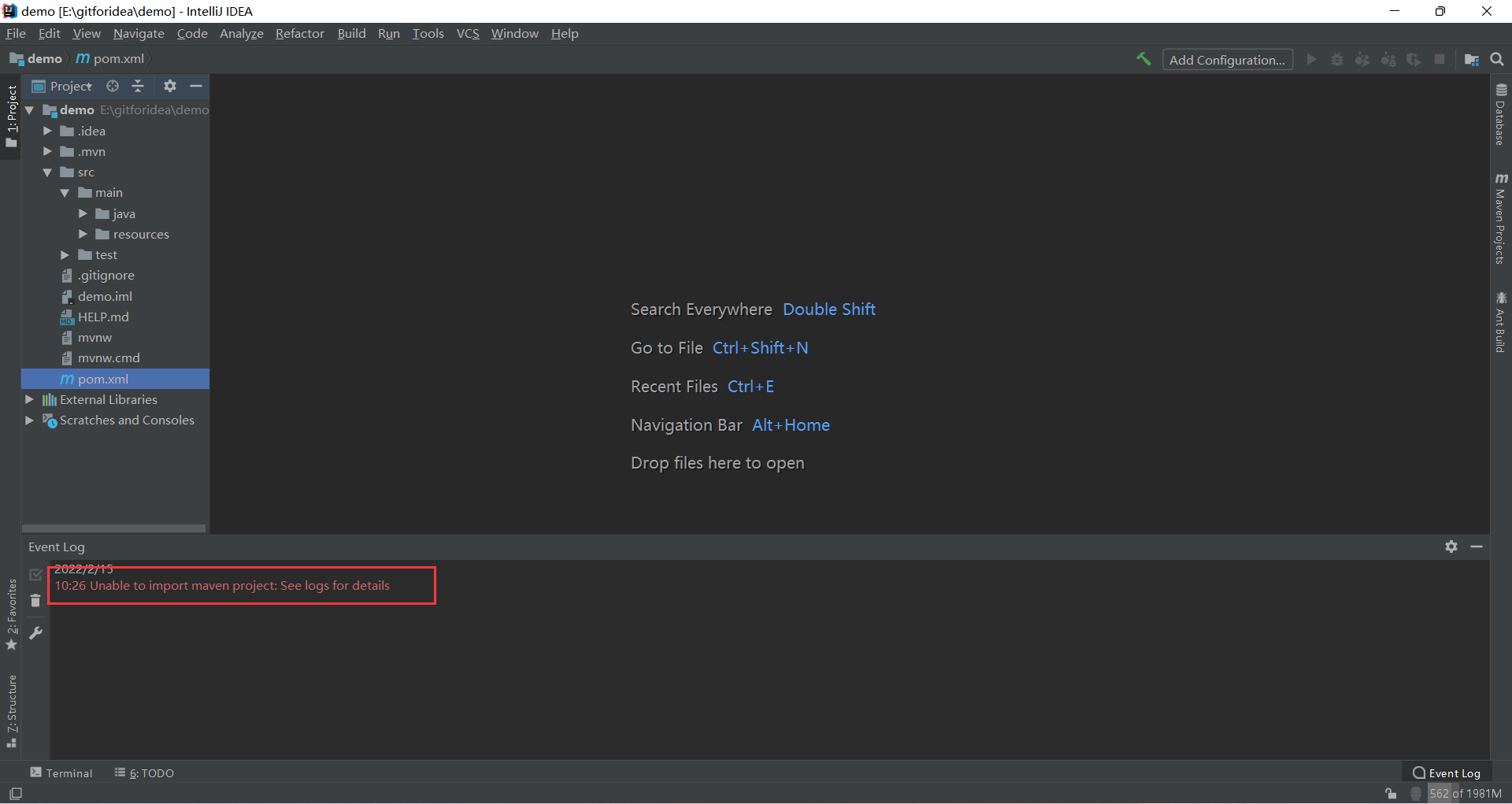Open the Build menu
Screen dimensions: 1512x804
coord(351,34)
